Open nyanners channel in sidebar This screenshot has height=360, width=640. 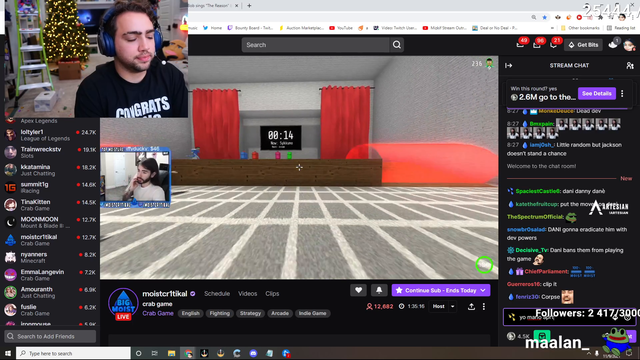pos(50,257)
